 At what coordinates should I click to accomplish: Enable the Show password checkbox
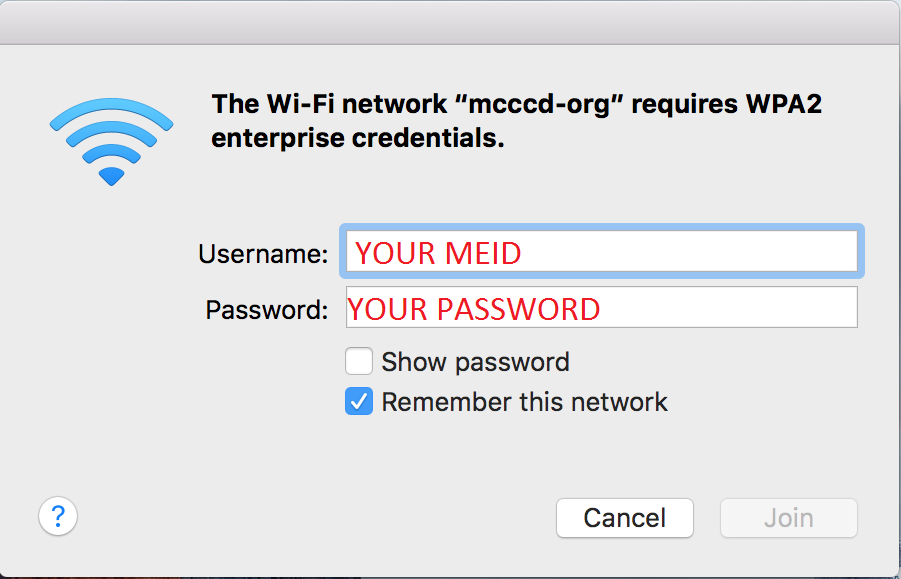359,361
